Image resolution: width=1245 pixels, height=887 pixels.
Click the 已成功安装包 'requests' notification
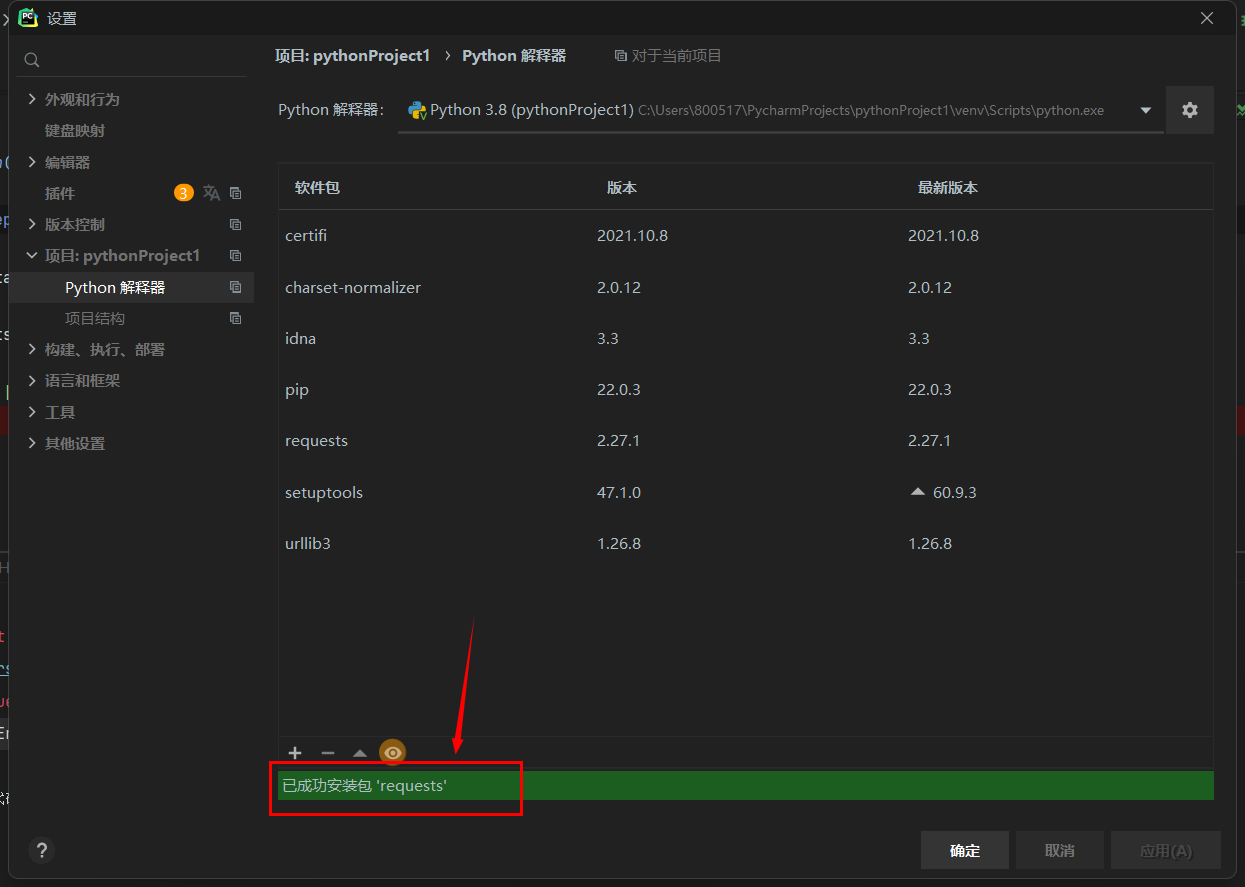[x=746, y=785]
